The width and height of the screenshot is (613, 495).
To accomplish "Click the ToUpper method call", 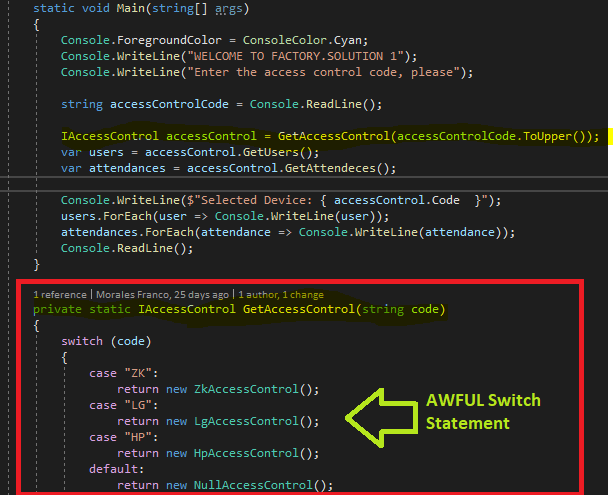I will [547, 136].
